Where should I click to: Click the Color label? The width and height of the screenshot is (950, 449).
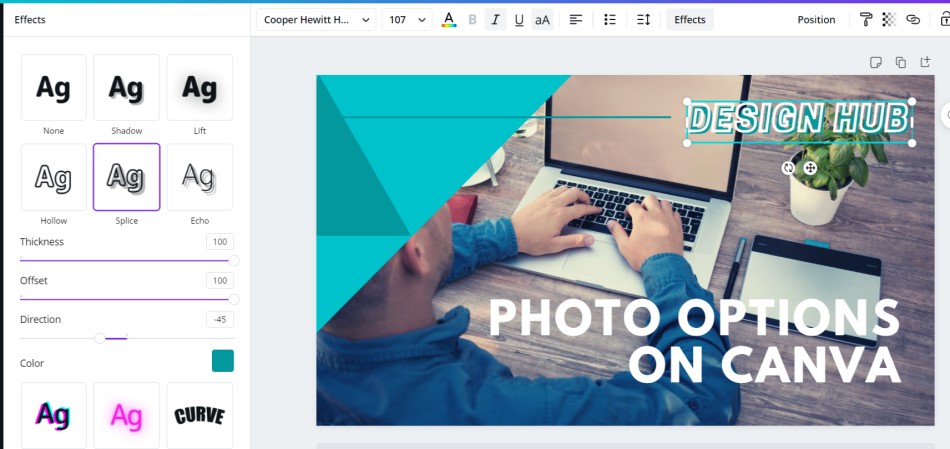click(x=32, y=363)
